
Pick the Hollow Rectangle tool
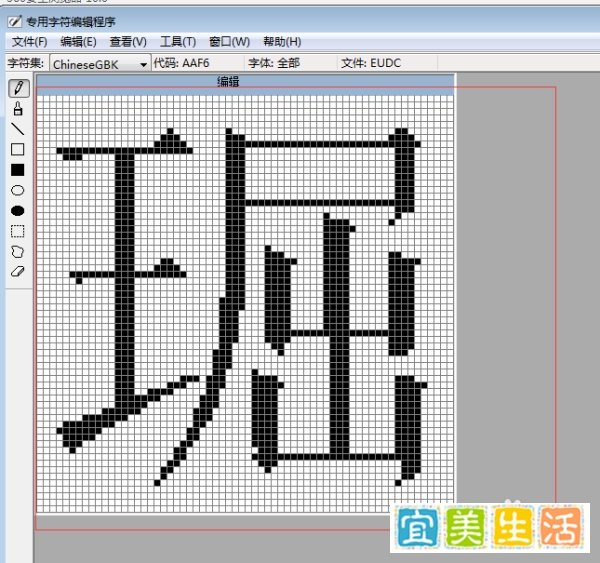point(18,149)
